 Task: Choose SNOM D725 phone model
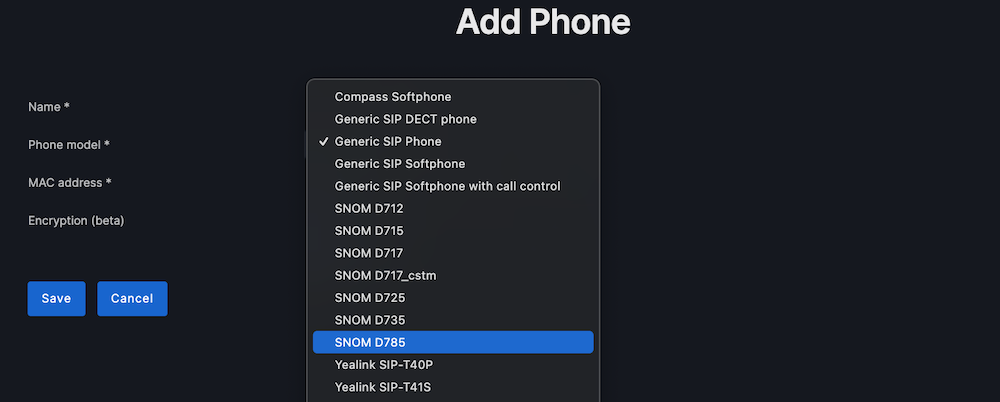click(x=370, y=297)
